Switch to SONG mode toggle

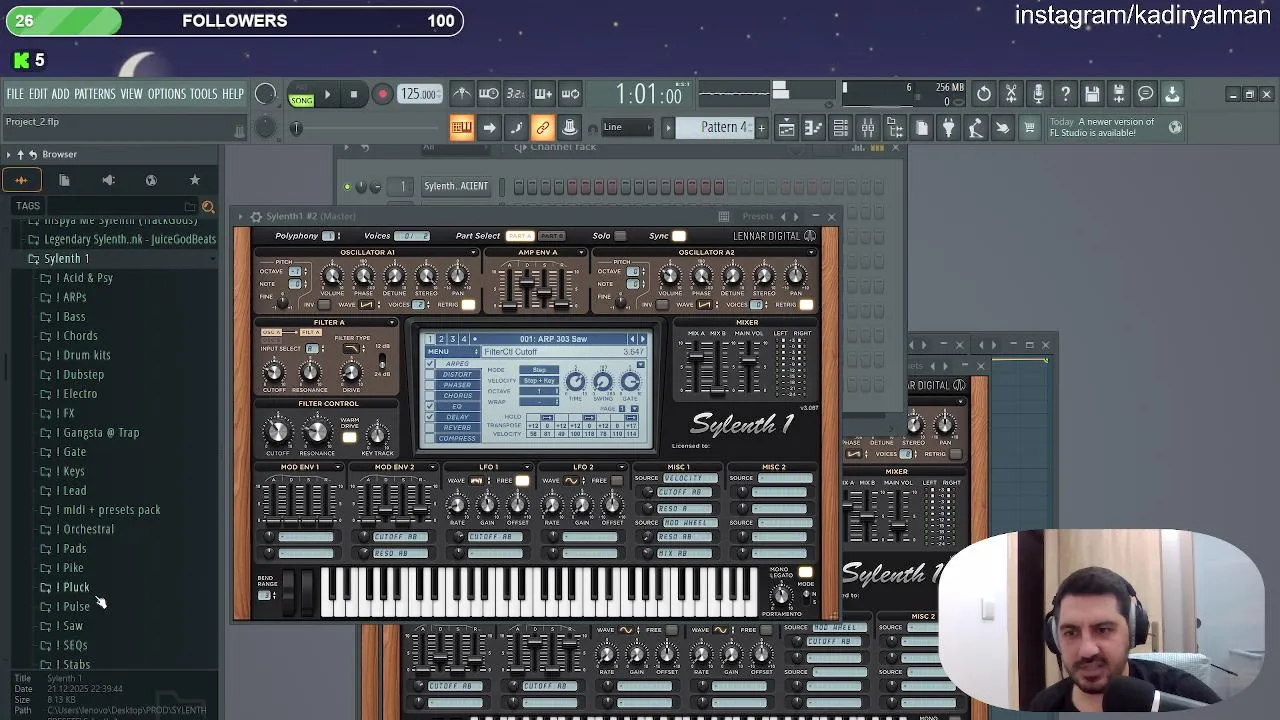click(301, 100)
